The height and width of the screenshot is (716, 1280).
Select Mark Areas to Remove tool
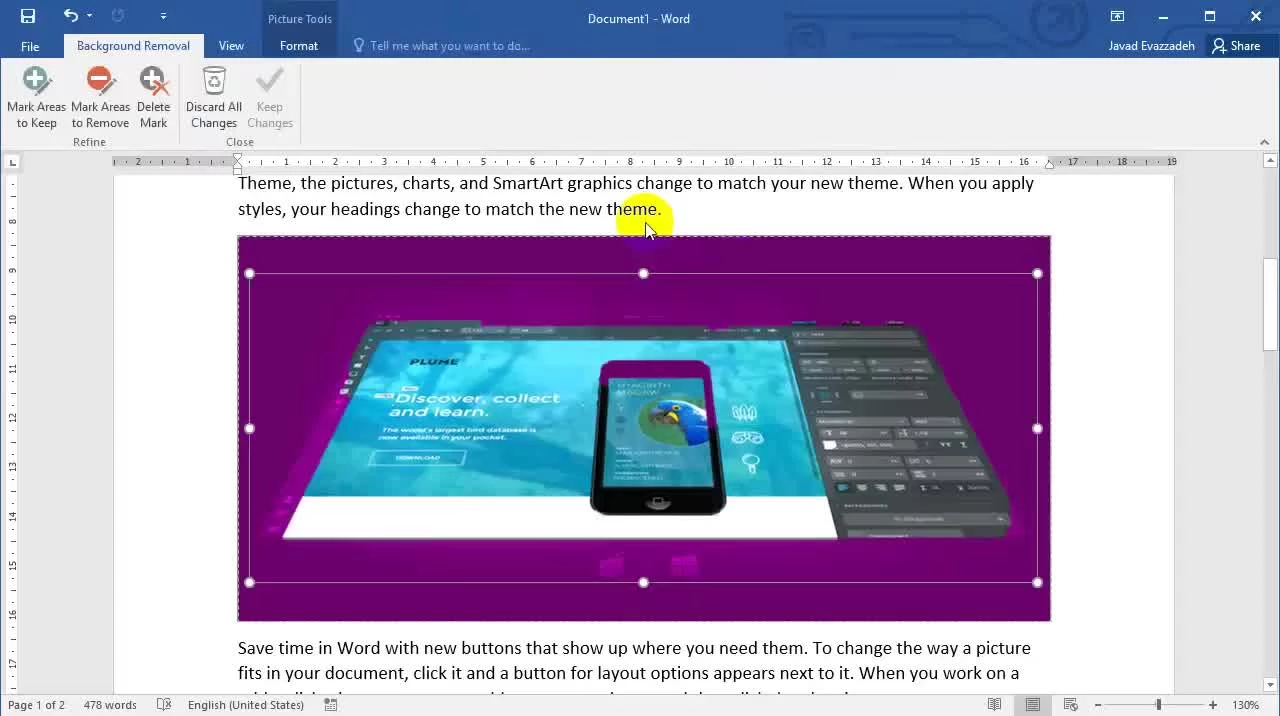(x=100, y=98)
